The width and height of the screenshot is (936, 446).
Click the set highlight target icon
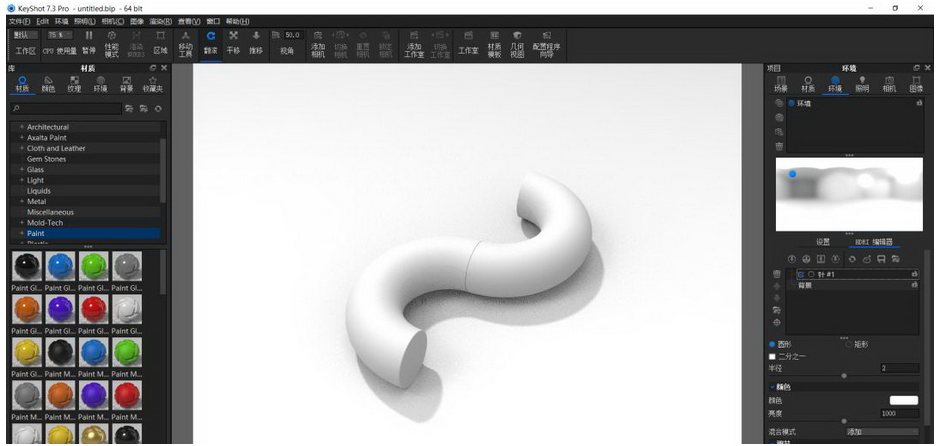[777, 322]
